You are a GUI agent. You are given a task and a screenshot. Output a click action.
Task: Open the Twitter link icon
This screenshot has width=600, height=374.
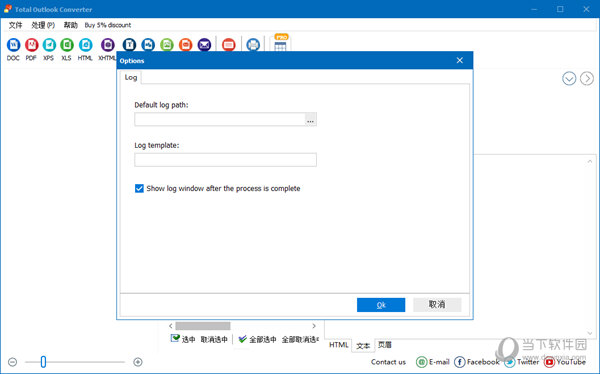point(509,362)
